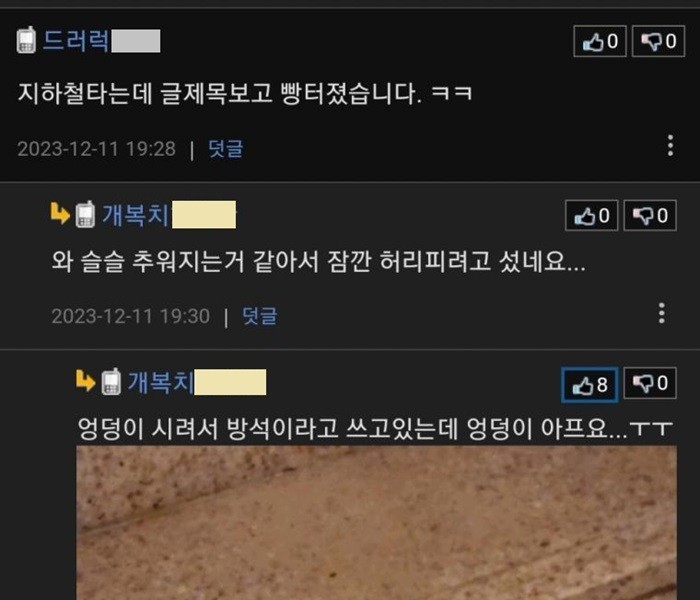Viewport: 700px width, 600px height.
Task: Select the 지하철타는데 comment text
Action: click(245, 94)
